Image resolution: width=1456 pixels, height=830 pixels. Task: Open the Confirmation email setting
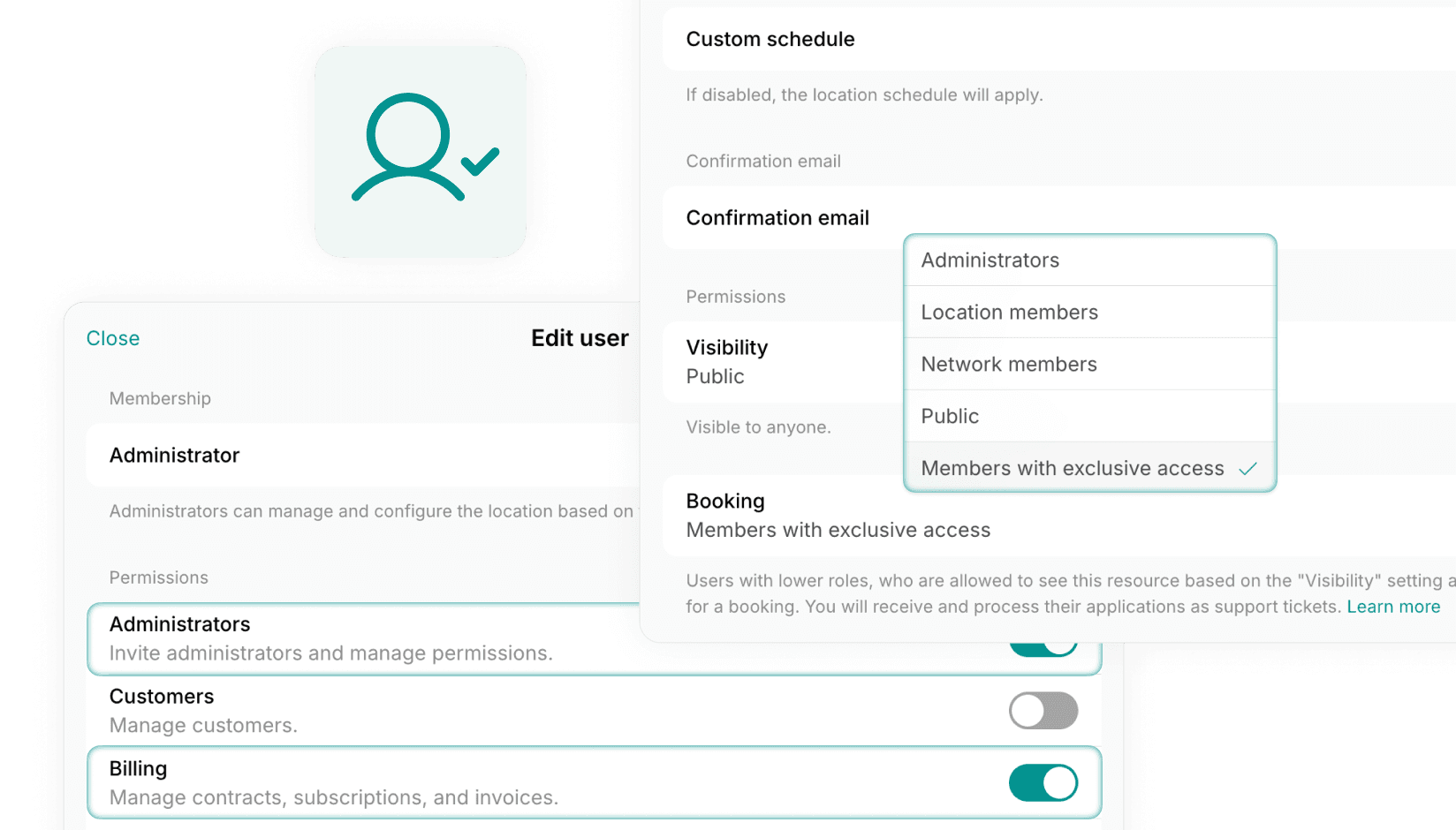pyautogui.click(x=777, y=217)
